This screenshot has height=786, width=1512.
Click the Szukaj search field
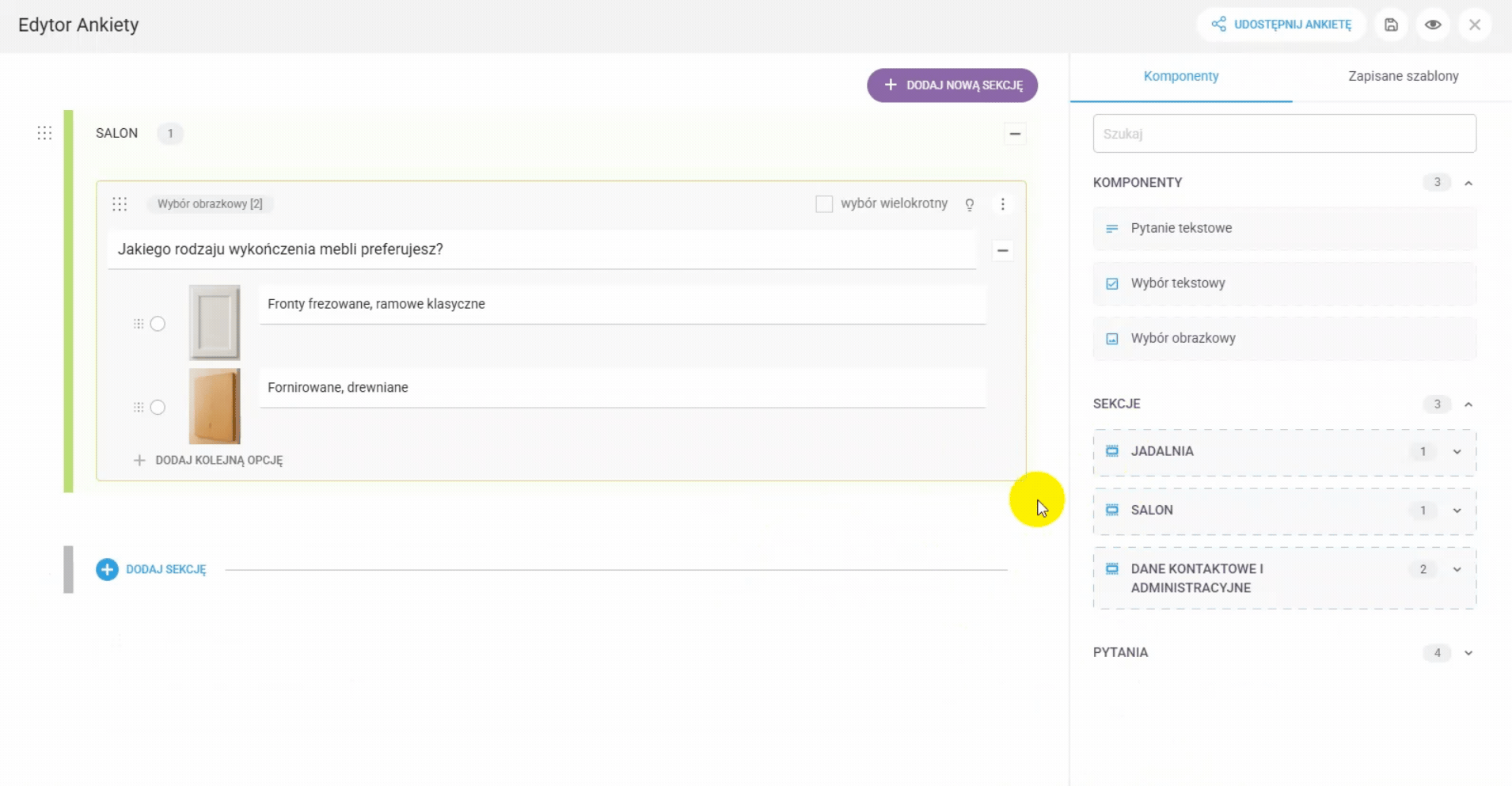click(x=1284, y=134)
